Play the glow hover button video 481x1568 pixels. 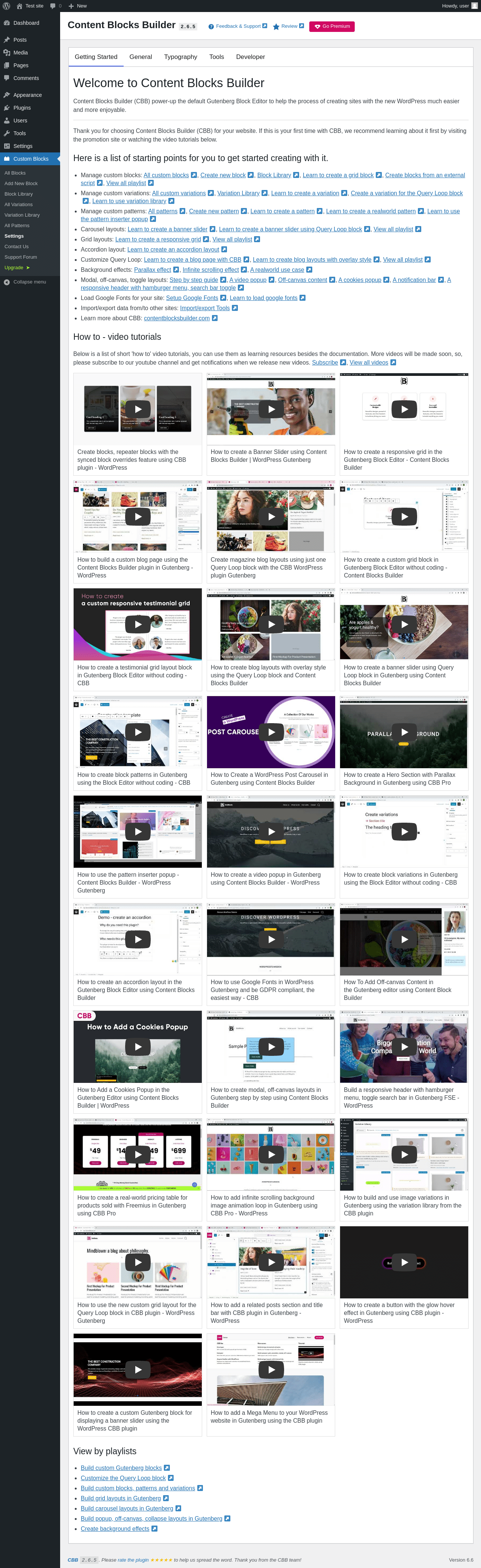[x=404, y=1262]
